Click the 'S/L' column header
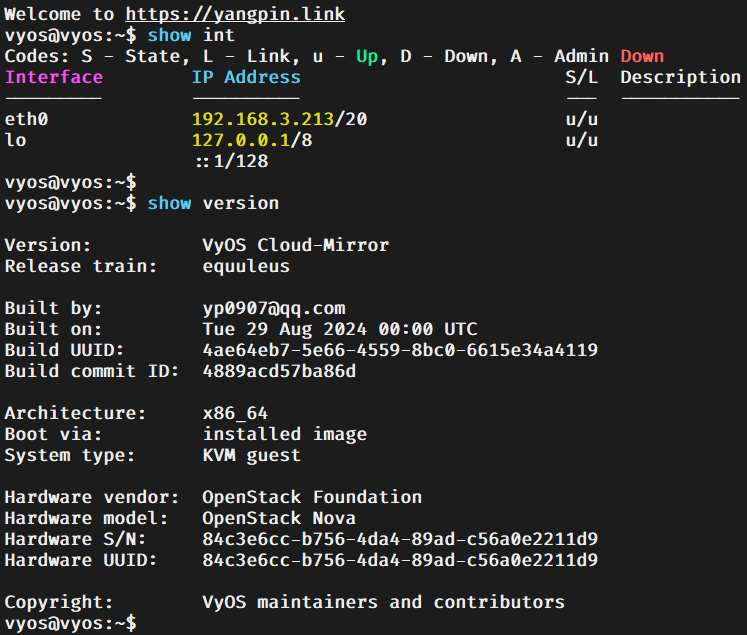The width and height of the screenshot is (747, 635). [x=582, y=77]
